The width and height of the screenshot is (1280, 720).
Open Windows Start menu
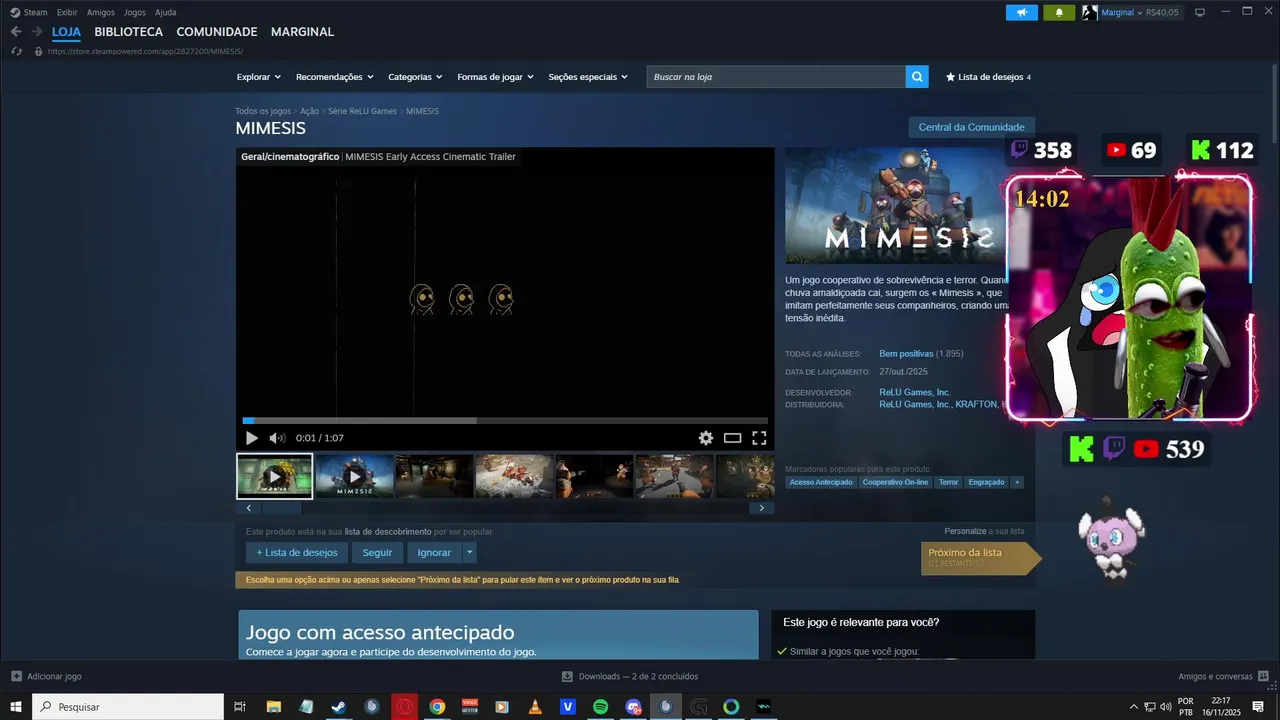point(16,706)
